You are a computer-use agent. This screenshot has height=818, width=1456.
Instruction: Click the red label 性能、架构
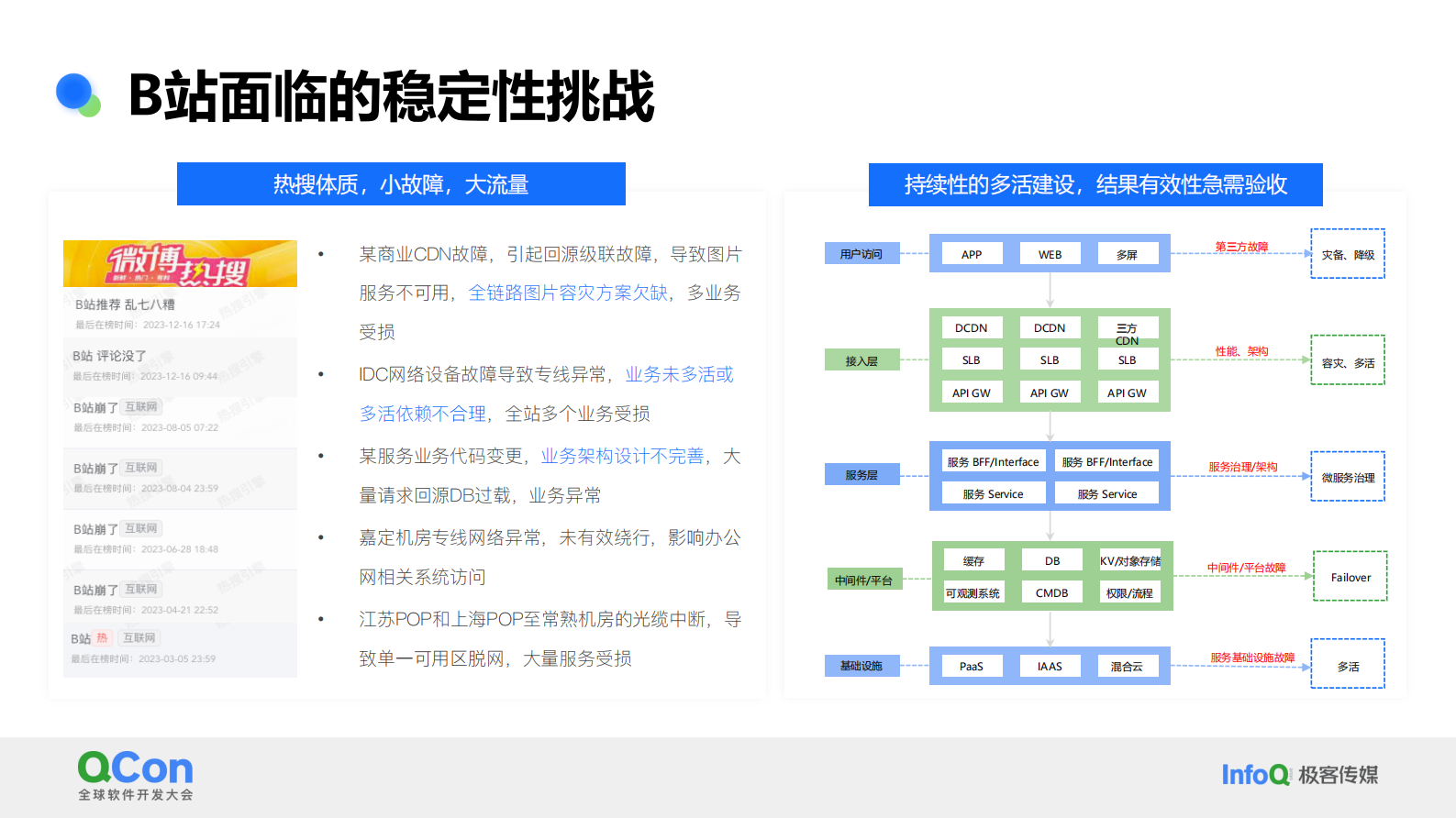1242,351
